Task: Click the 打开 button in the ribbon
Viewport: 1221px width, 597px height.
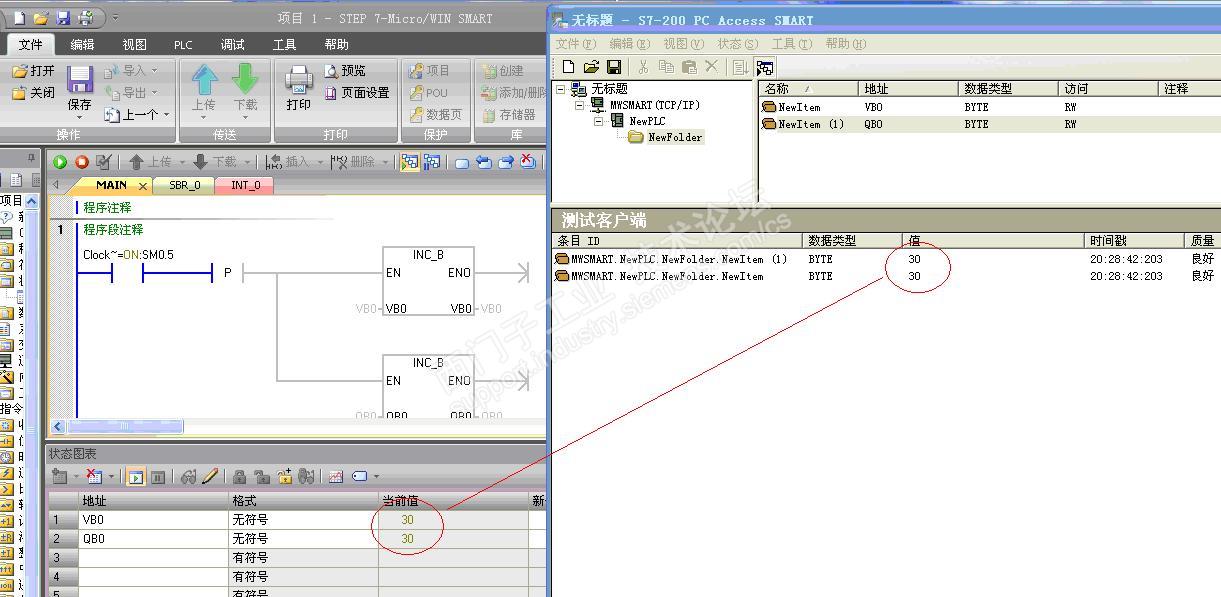Action: [33, 71]
